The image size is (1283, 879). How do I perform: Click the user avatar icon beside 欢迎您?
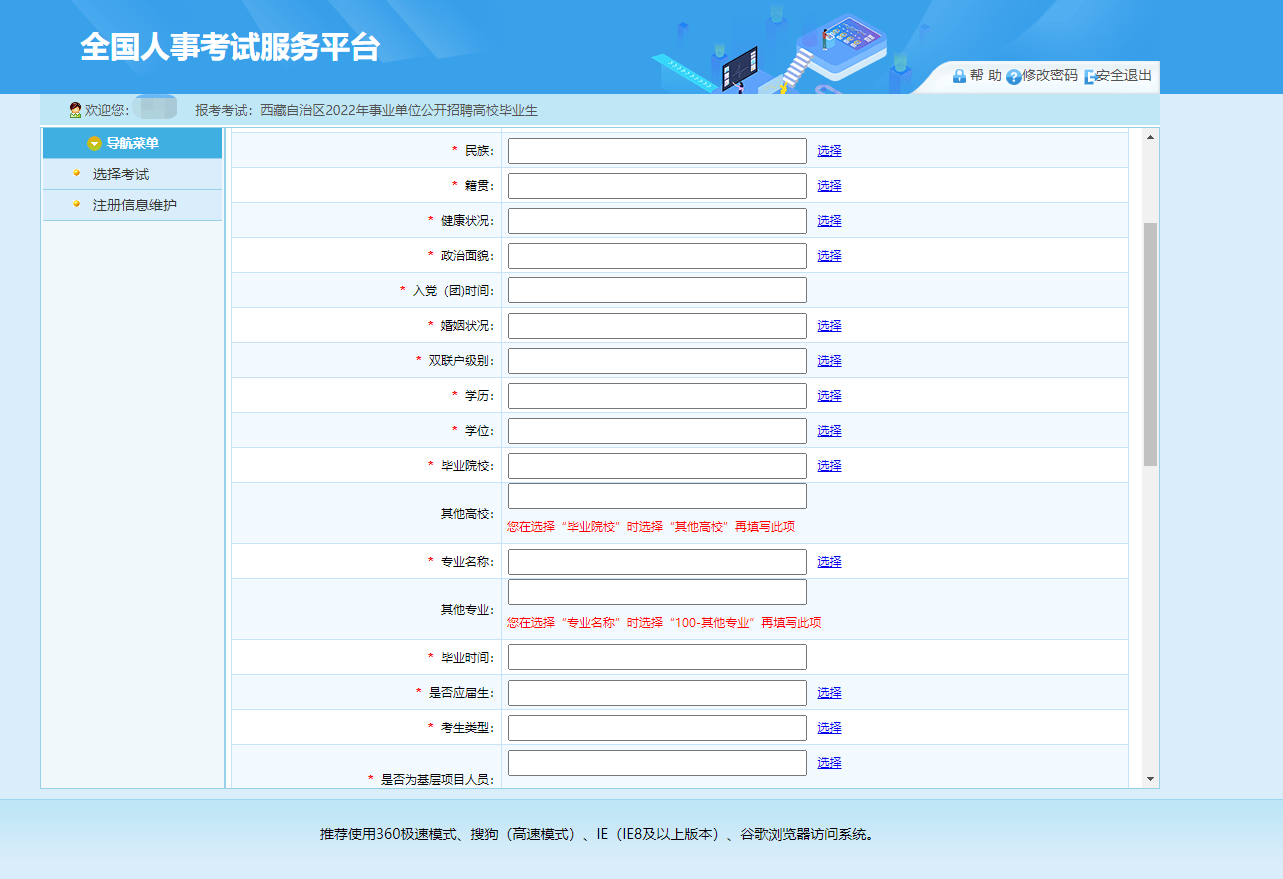[x=75, y=110]
